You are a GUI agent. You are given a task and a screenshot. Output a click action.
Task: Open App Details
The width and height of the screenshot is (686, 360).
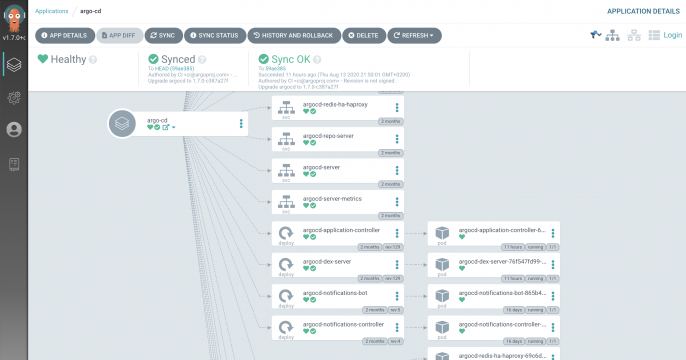pyautogui.click(x=65, y=35)
